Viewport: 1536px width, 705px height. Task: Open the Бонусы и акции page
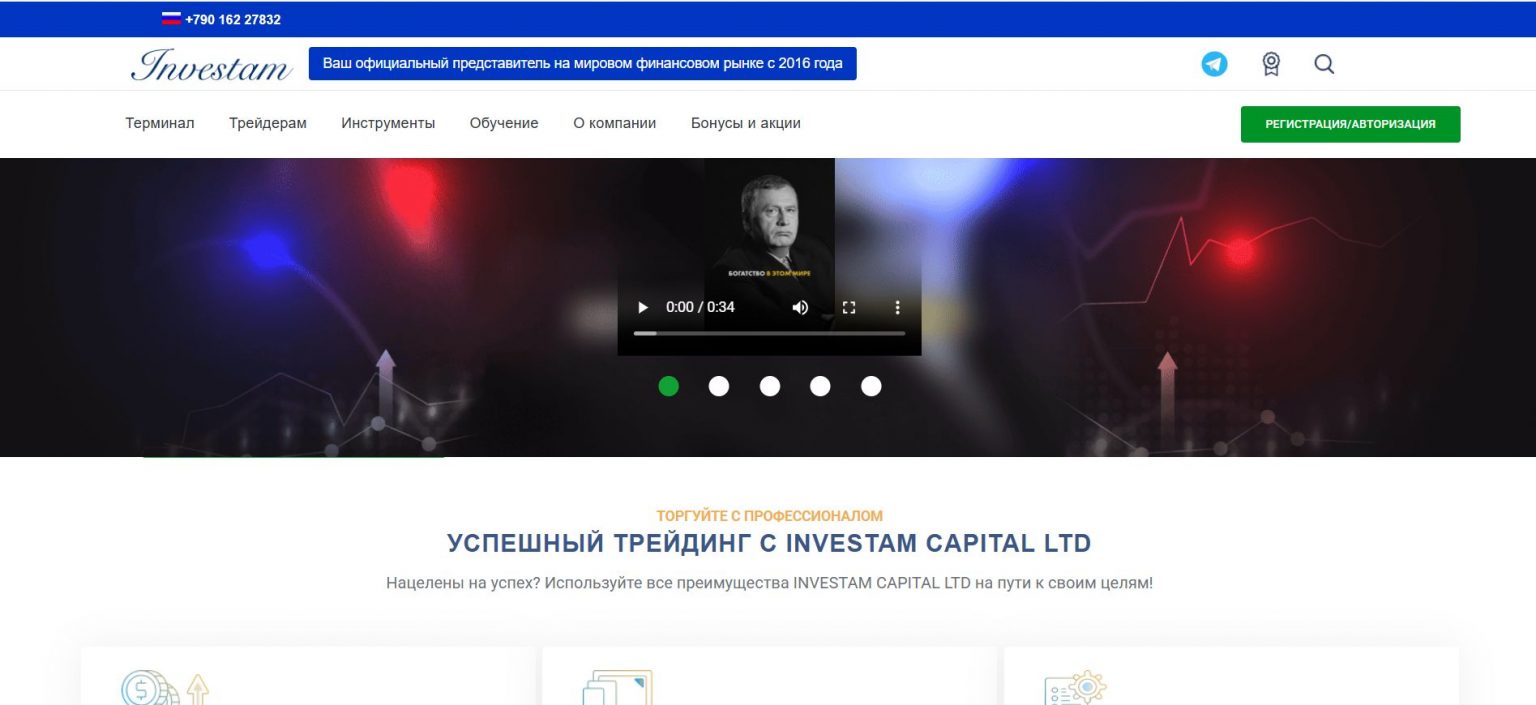(746, 123)
